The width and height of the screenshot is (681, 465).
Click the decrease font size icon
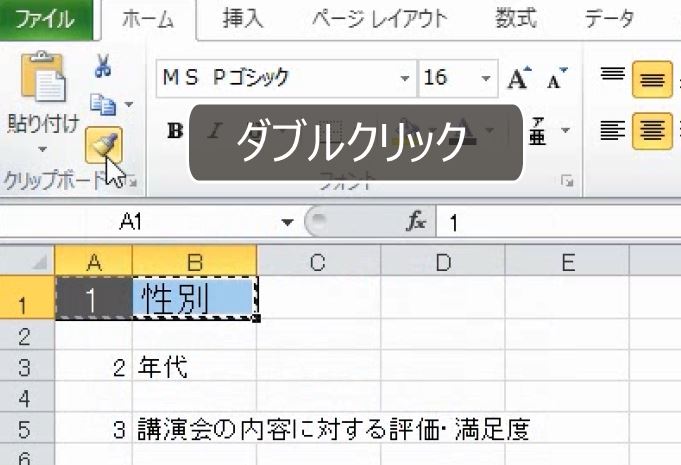557,78
